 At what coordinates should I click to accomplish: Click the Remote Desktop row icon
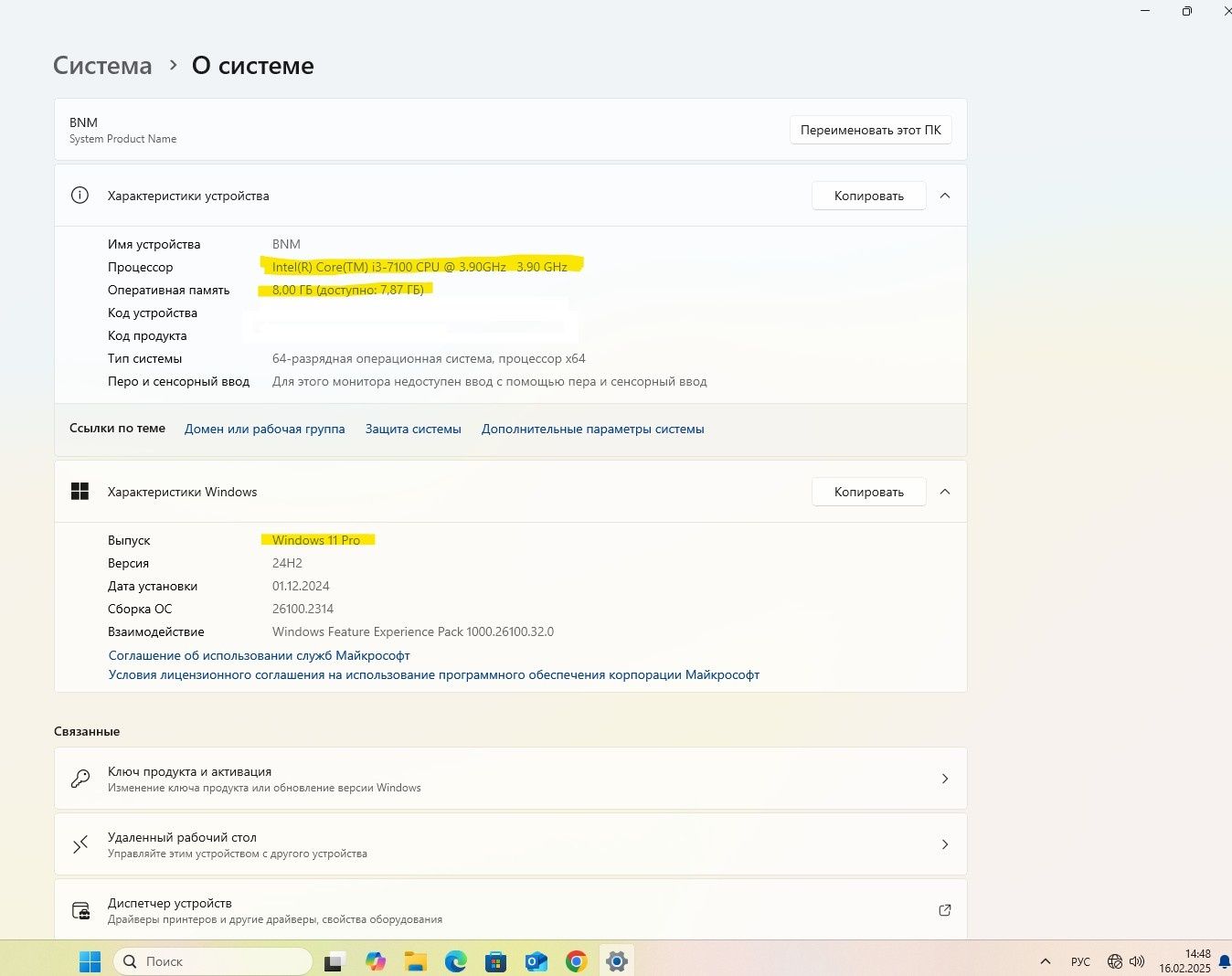tap(80, 844)
